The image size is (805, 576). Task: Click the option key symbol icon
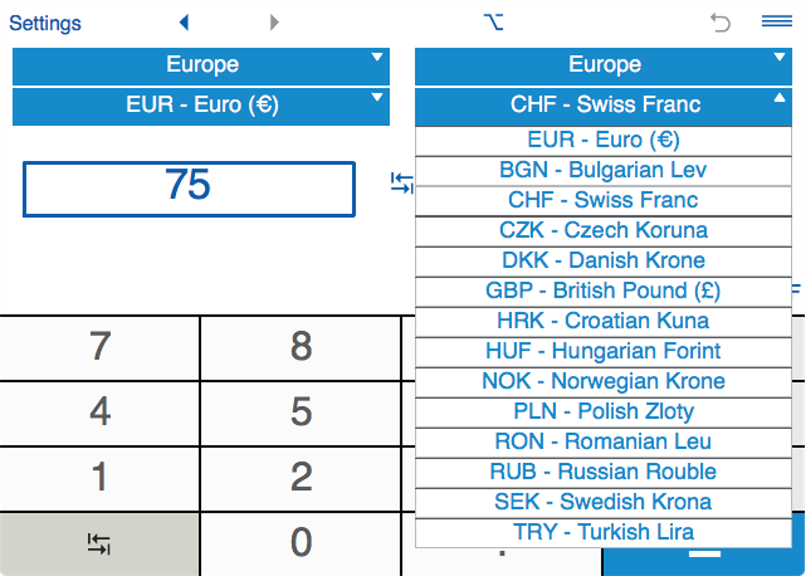click(492, 23)
